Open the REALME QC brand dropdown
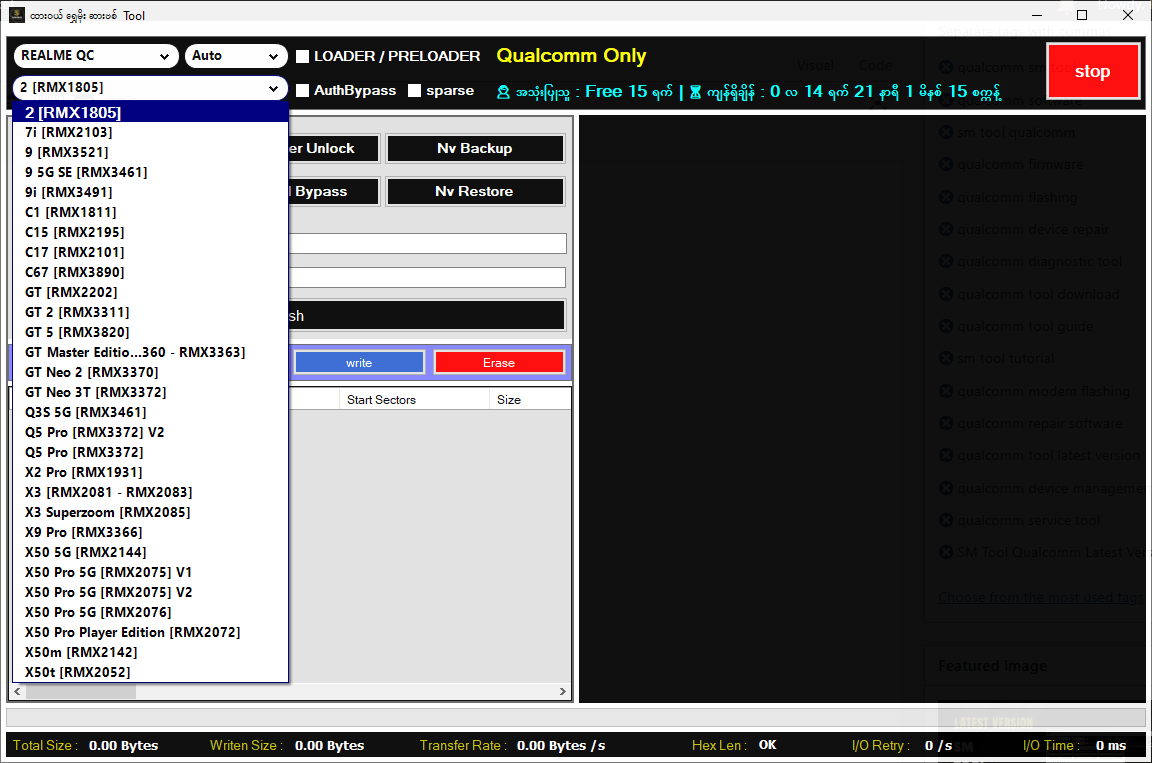 coord(96,56)
